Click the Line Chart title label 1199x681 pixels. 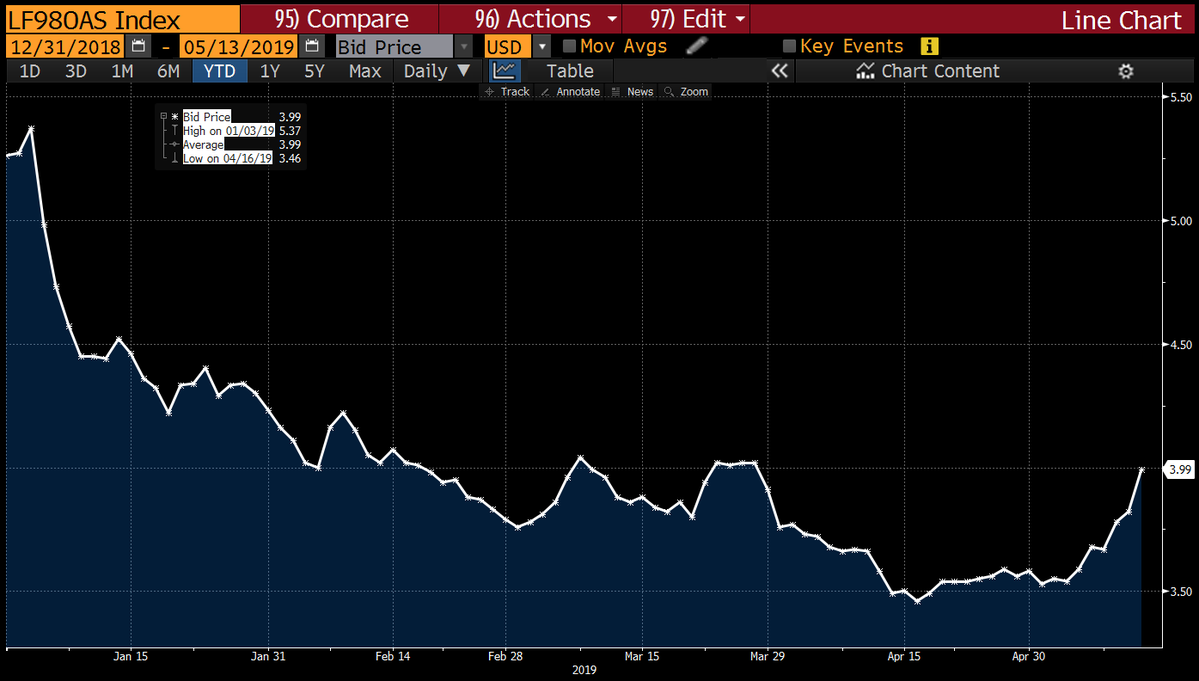(1121, 20)
